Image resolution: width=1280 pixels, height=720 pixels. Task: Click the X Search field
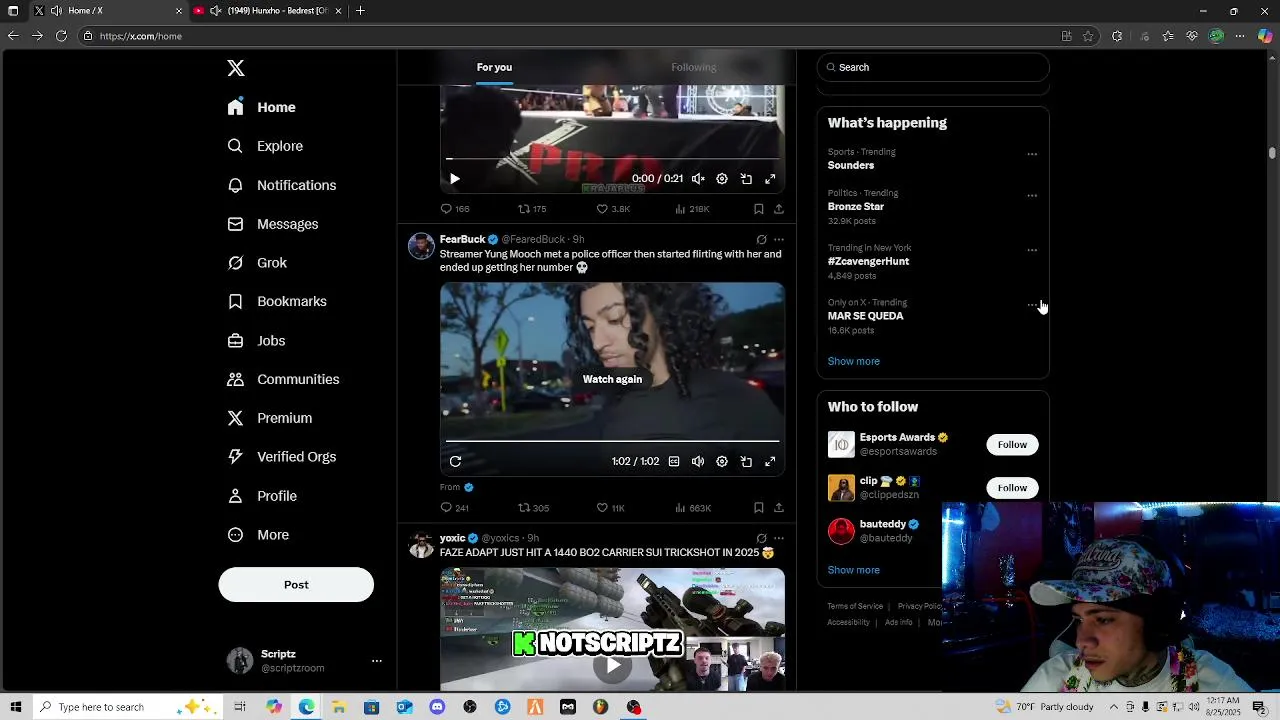[x=933, y=67]
